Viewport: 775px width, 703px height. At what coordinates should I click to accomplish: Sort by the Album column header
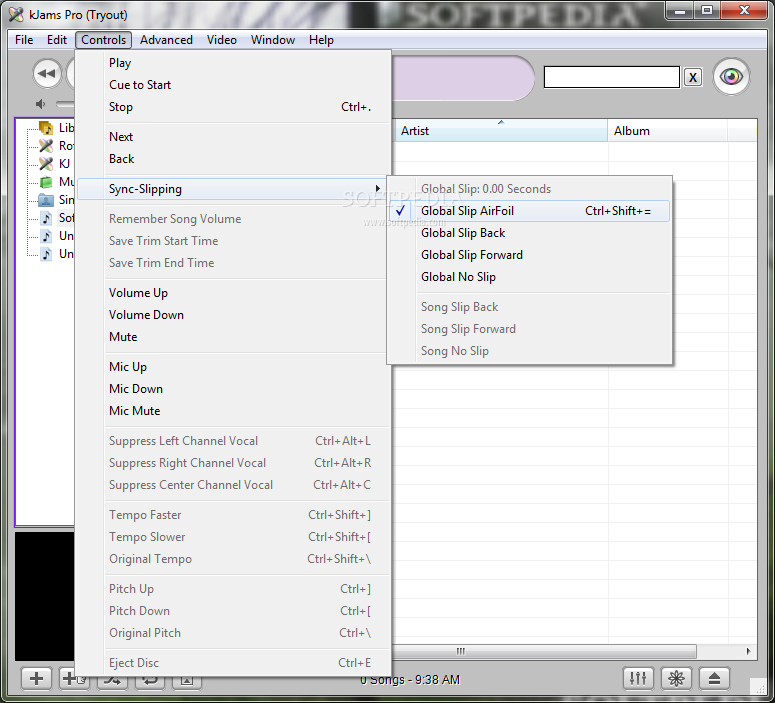[667, 131]
